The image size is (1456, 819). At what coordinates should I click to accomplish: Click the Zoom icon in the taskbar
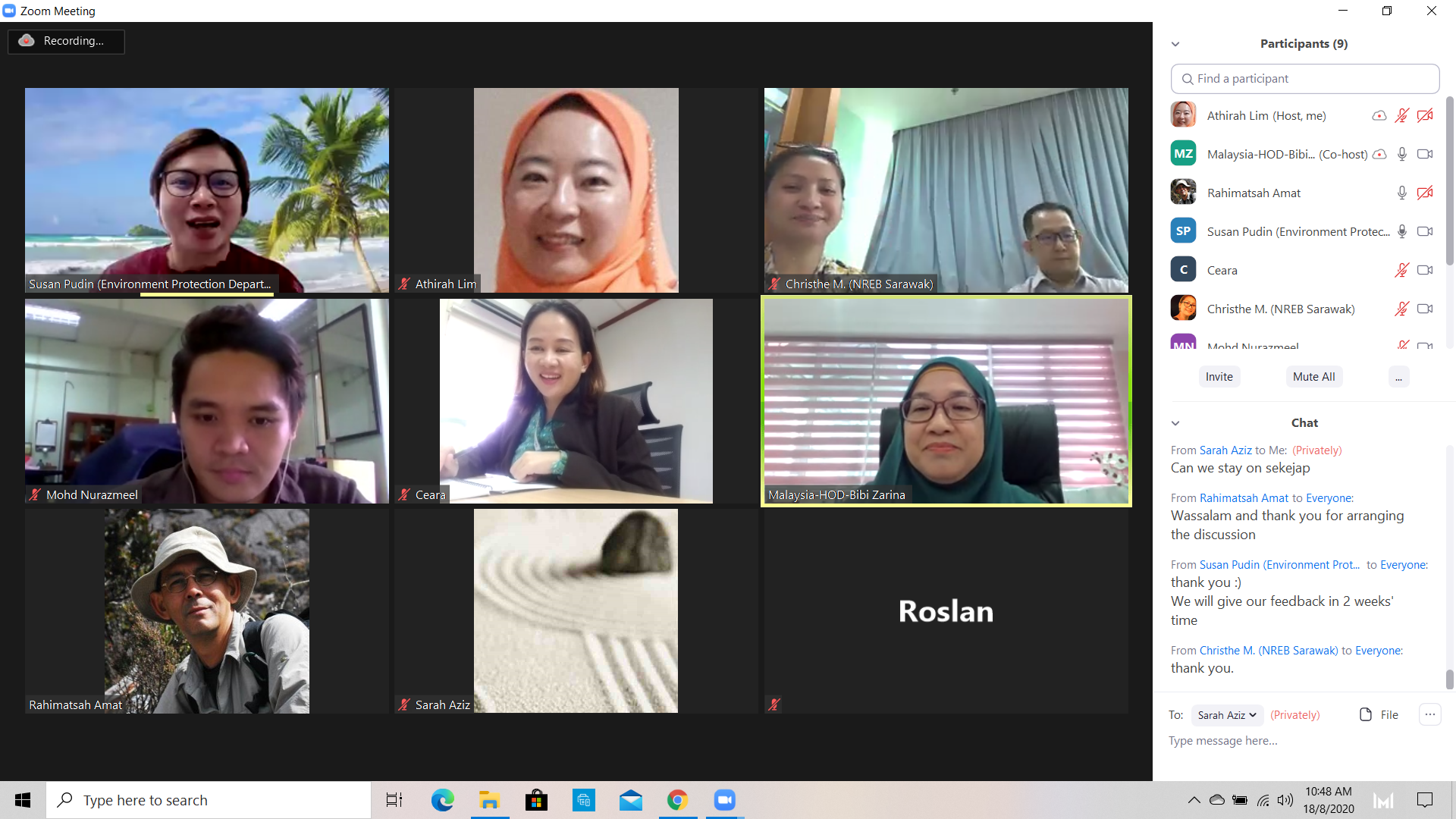(x=724, y=800)
